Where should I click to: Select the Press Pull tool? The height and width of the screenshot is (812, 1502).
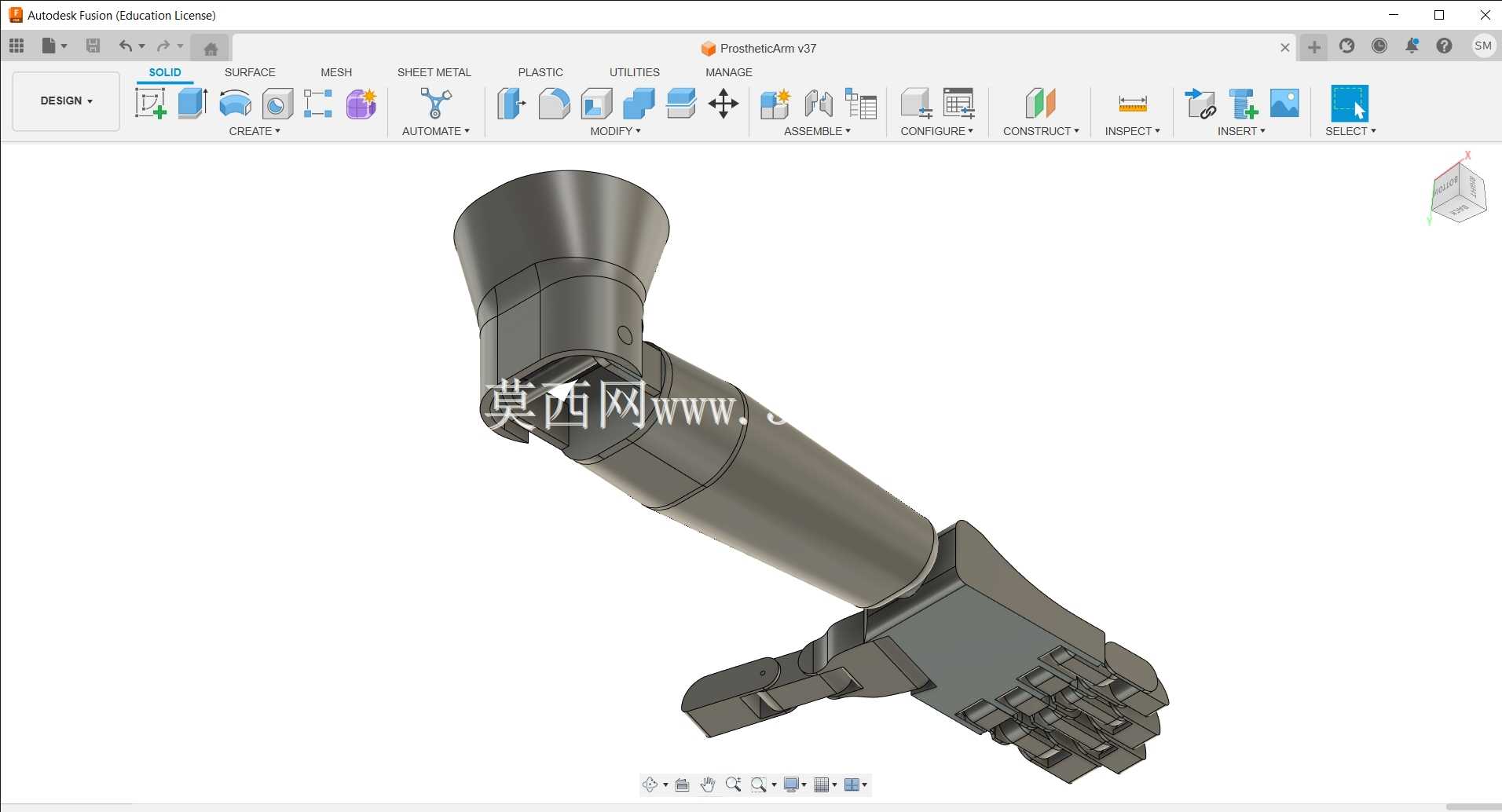pyautogui.click(x=511, y=103)
